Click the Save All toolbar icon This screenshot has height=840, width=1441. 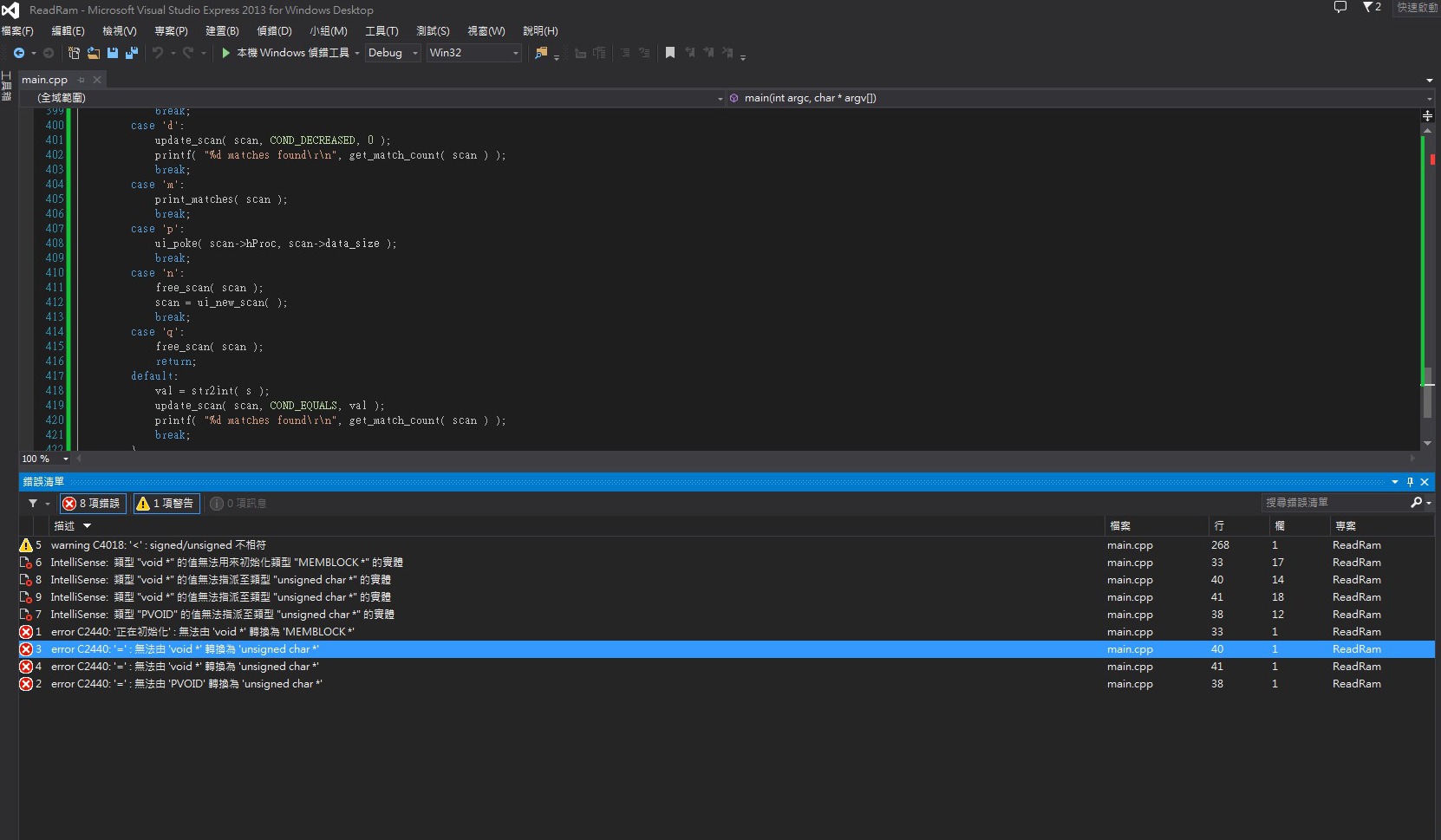coord(132,53)
